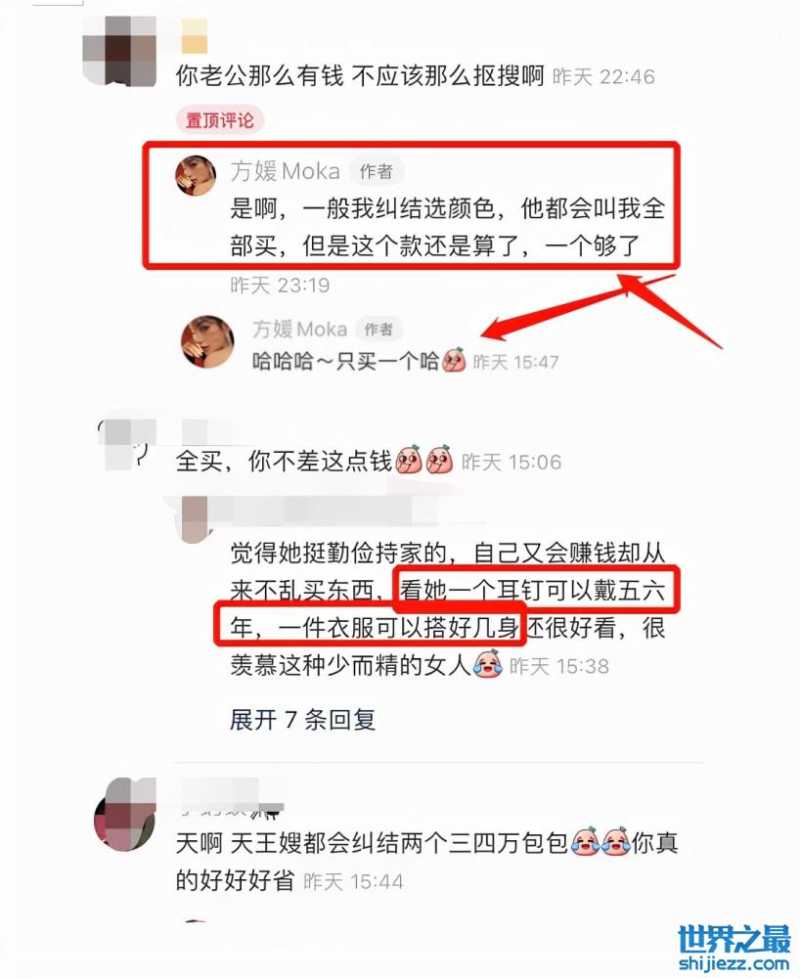The height and width of the screenshot is (978, 800).
Task: Tap the peach emoji after 只买一个哈
Action: click(x=454, y=361)
